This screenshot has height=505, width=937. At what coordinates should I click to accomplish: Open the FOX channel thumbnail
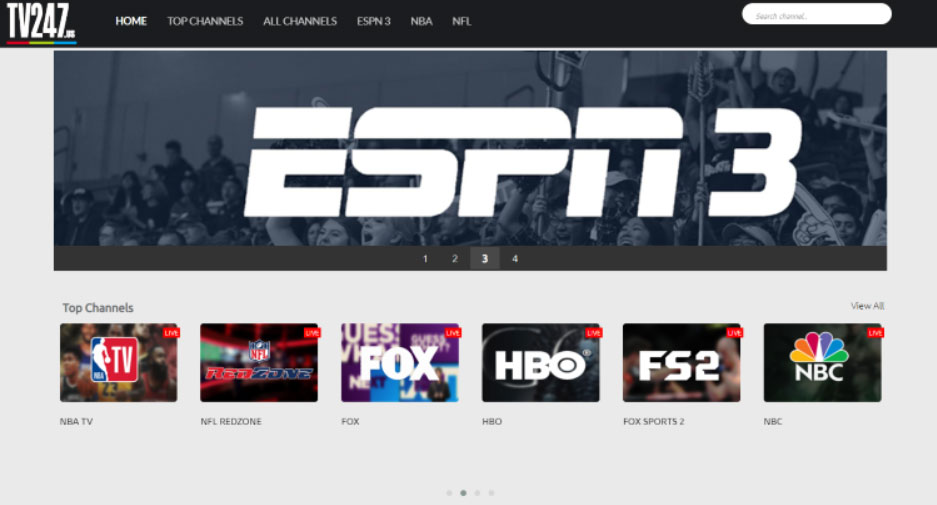[x=400, y=363]
